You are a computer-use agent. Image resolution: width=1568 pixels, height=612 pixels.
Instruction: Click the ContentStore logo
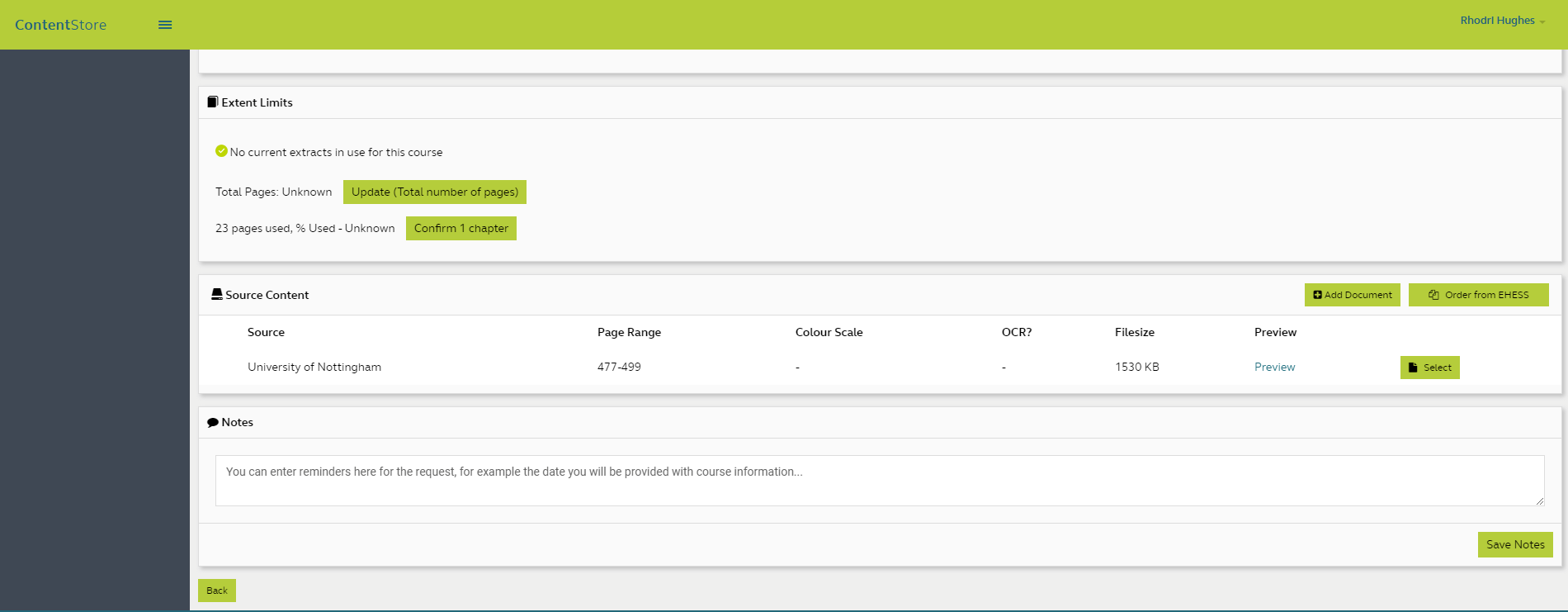pos(60,25)
